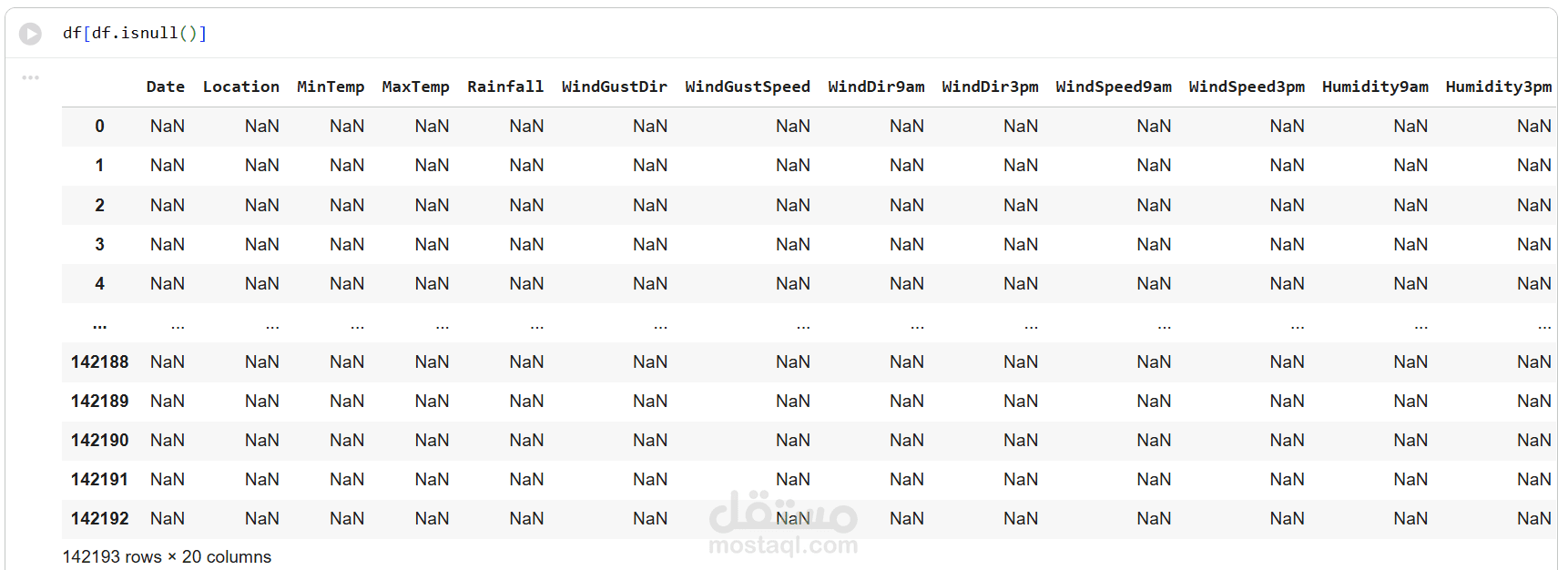Click the MinTemp column header

click(x=330, y=87)
